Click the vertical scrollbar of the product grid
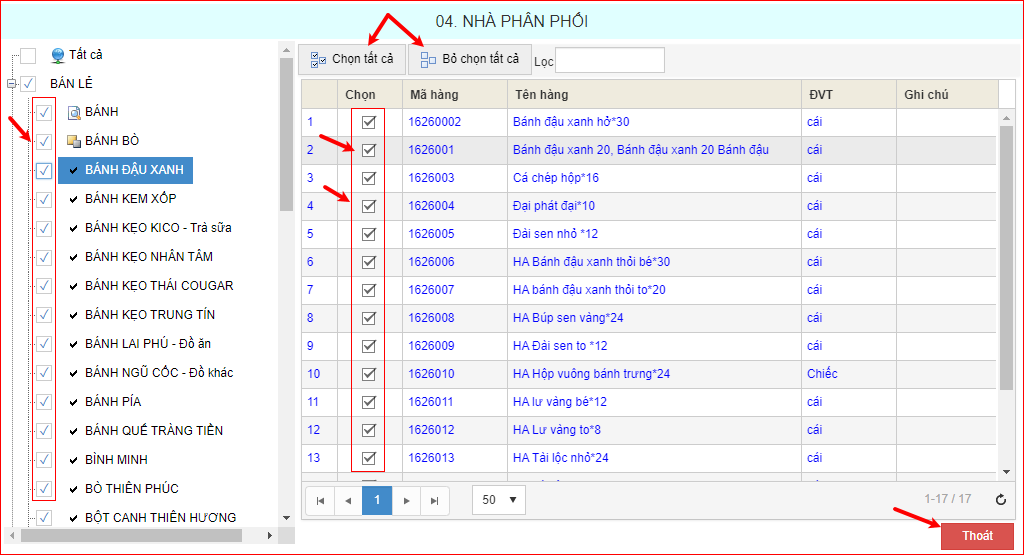The width and height of the screenshot is (1024, 555). point(1007,250)
